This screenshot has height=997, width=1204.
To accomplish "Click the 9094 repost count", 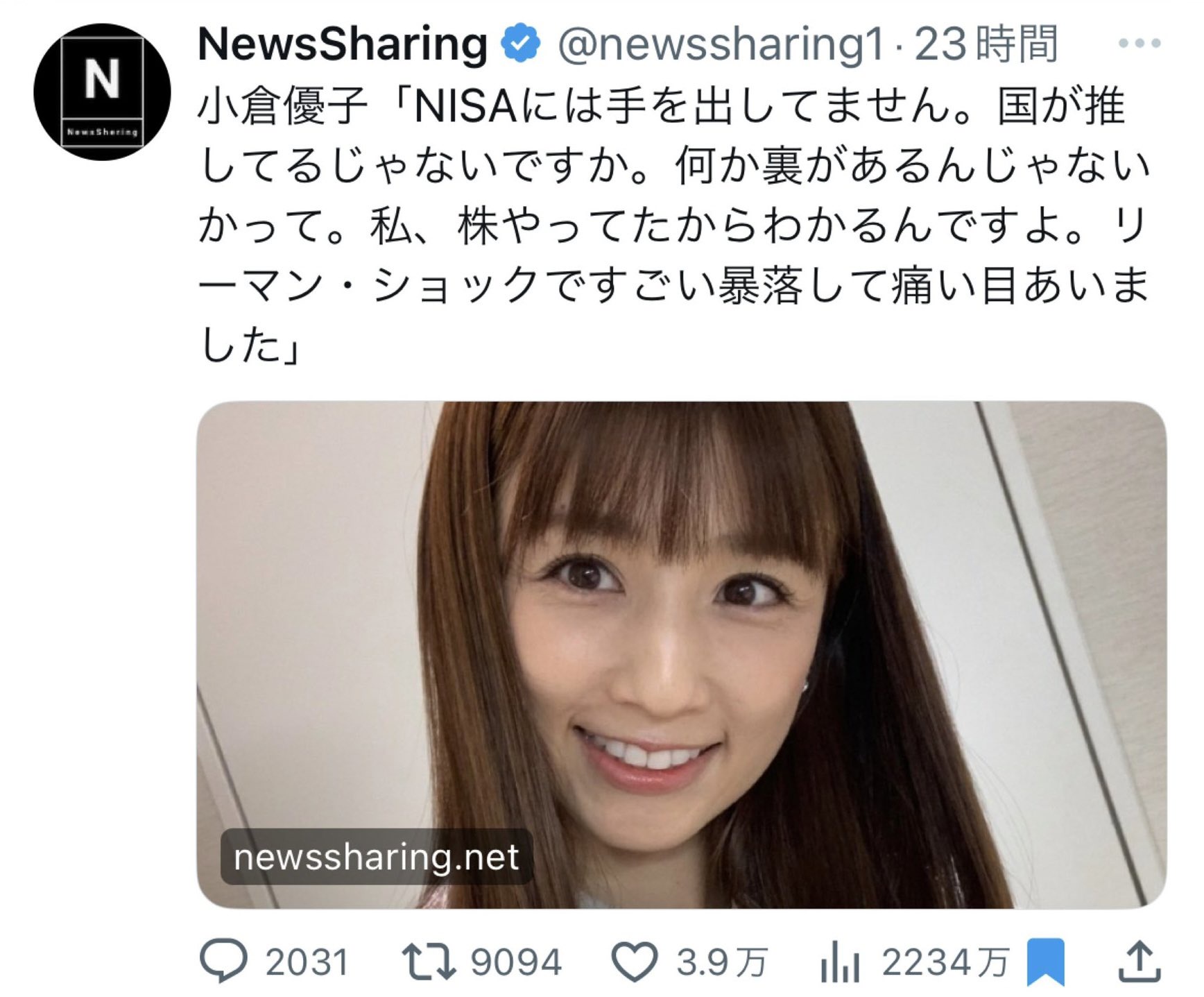I will tap(516, 962).
